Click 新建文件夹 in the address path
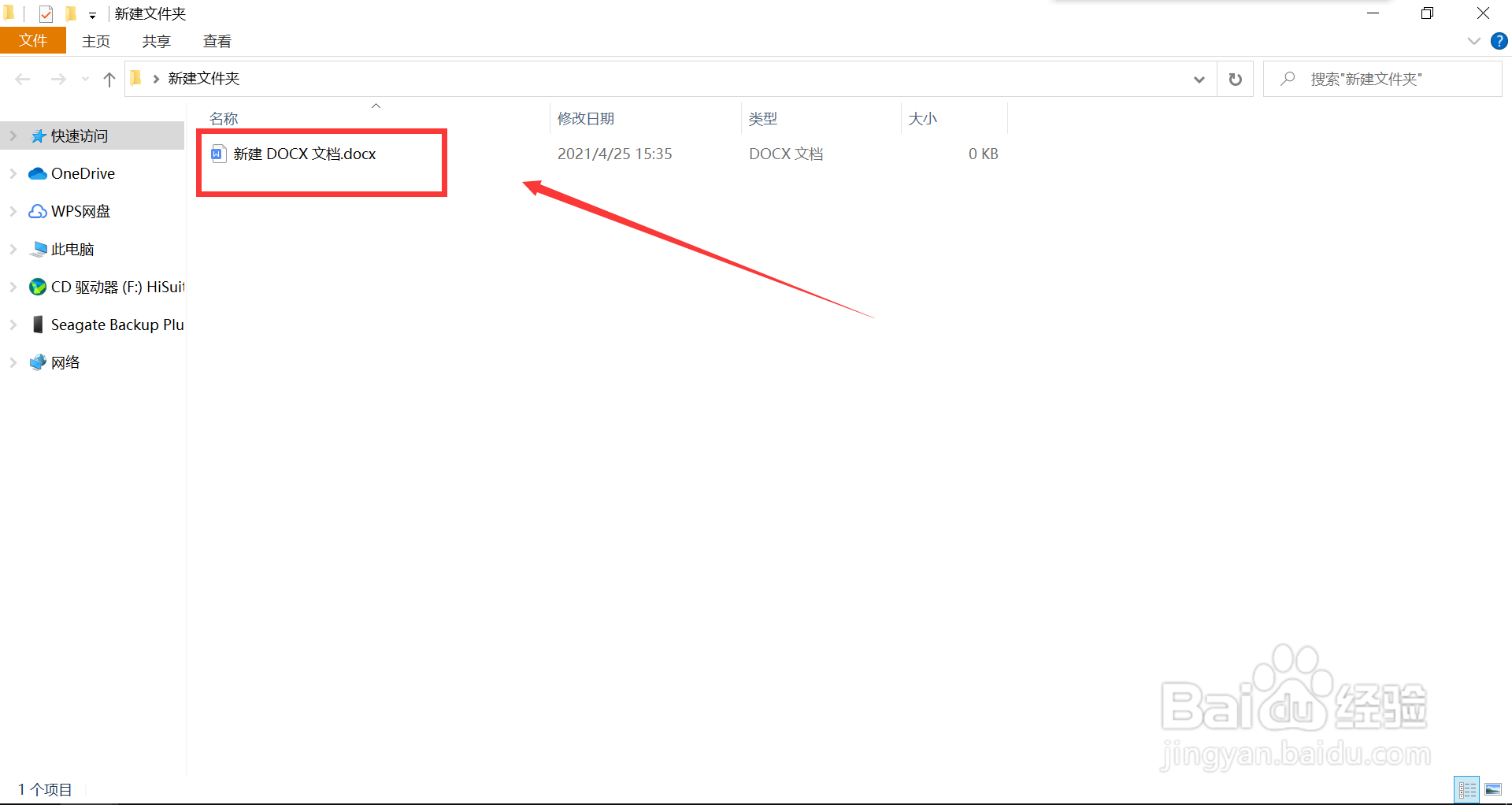This screenshot has height=805, width=1512. (203, 78)
